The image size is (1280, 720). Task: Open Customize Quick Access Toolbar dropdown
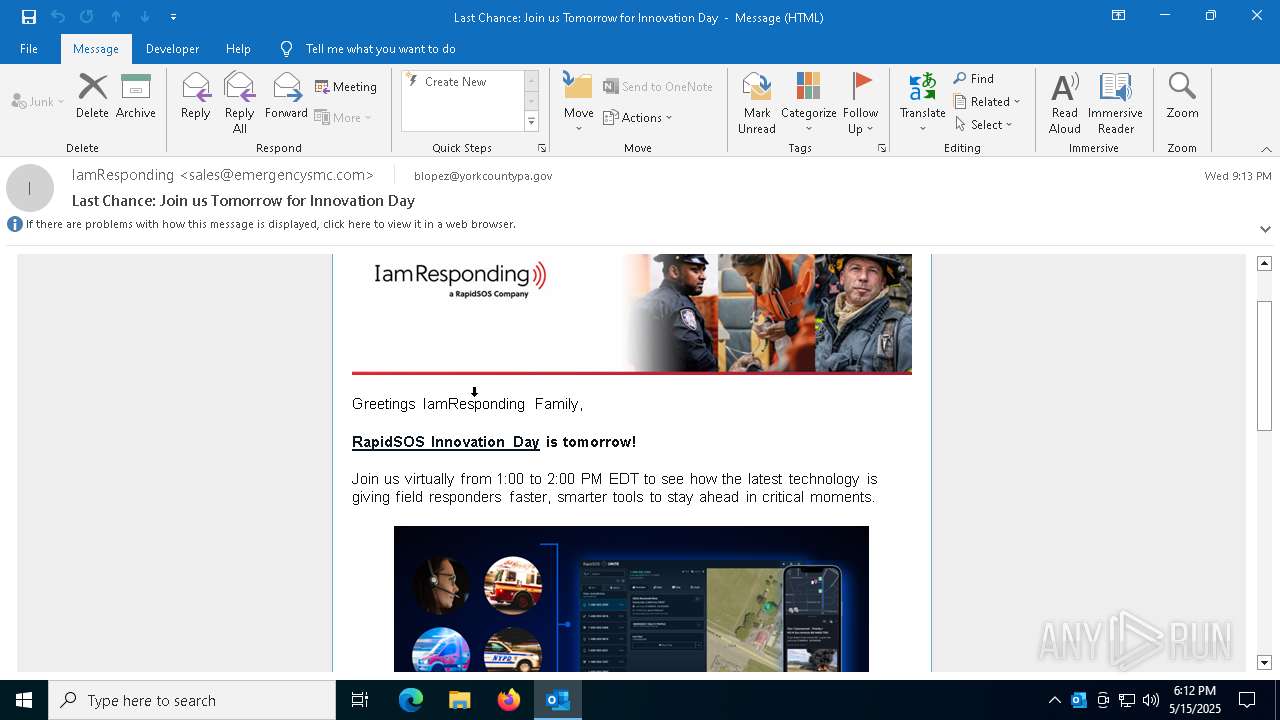(174, 17)
